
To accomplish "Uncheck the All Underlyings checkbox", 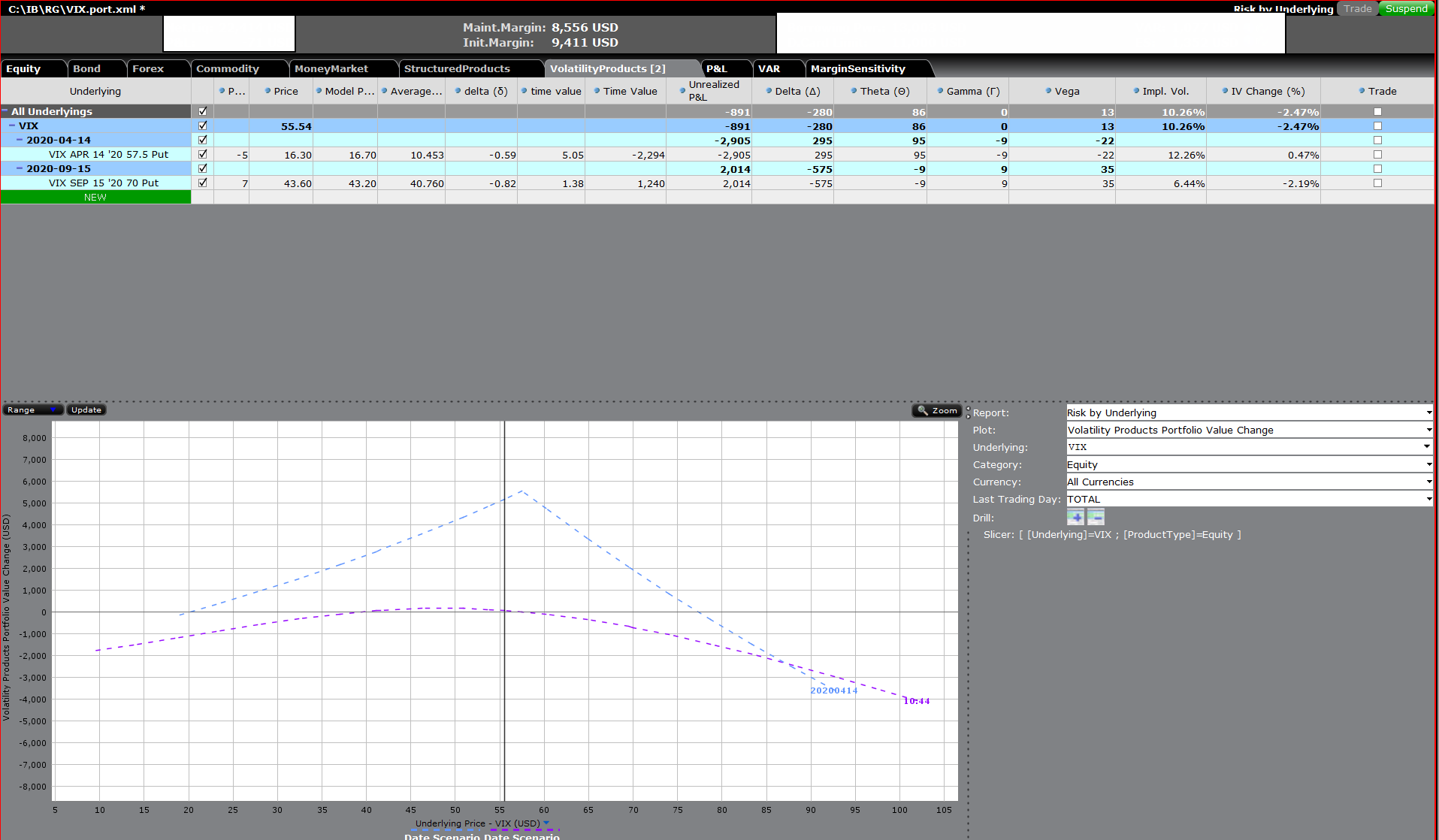I will click(202, 111).
